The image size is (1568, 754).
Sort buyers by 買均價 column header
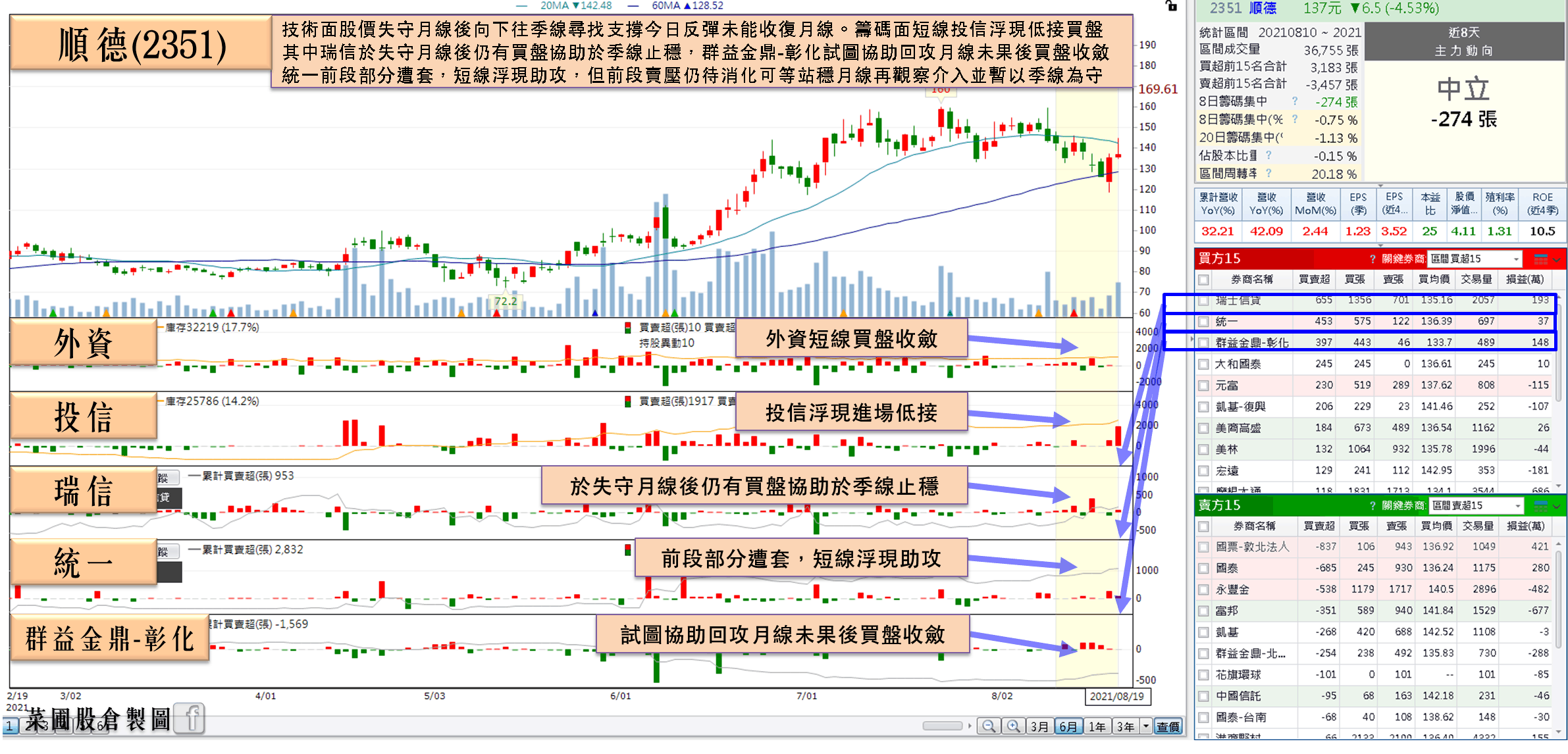click(1434, 280)
